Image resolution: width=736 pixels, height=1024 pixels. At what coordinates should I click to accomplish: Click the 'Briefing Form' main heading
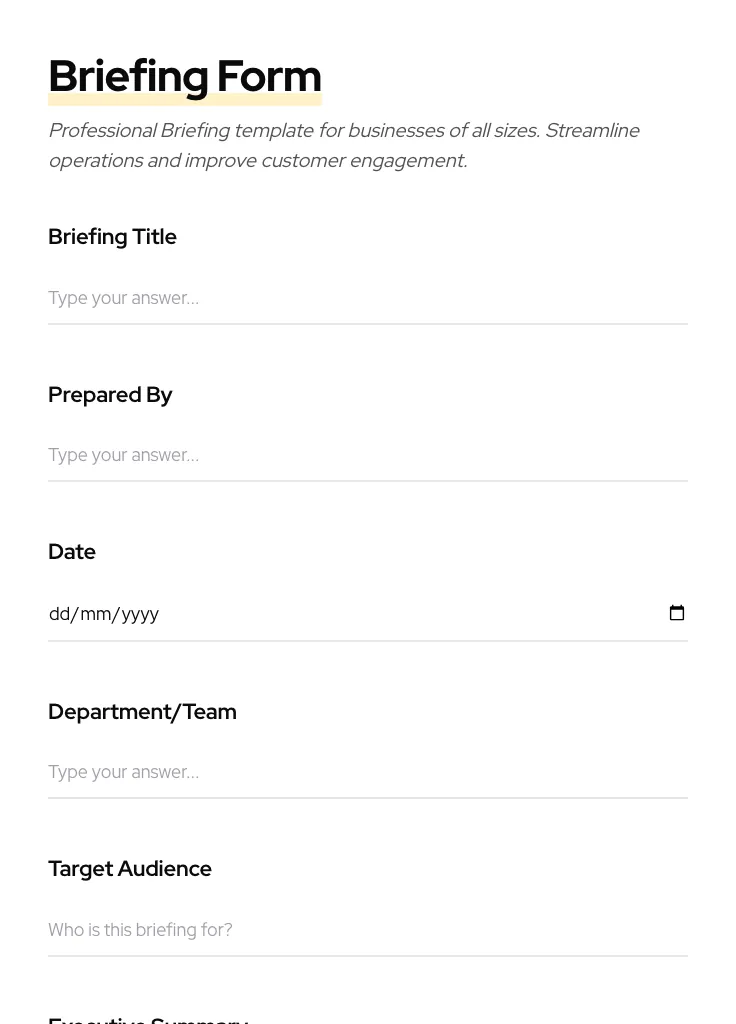point(185,76)
